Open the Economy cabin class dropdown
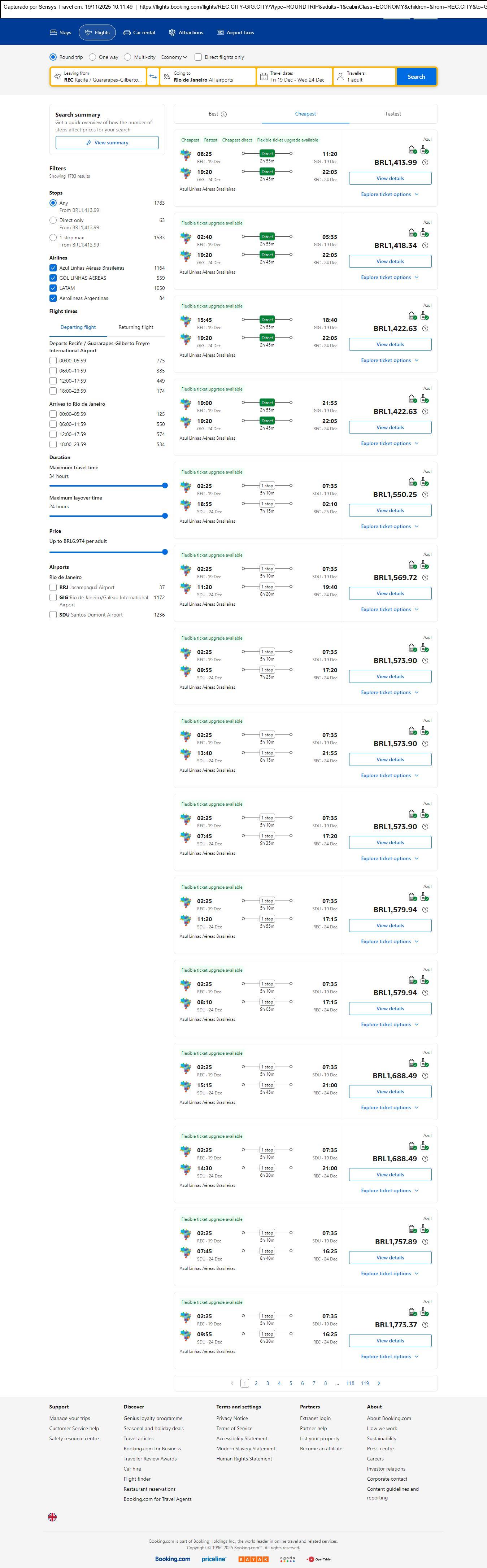This screenshot has width=487, height=1568. pos(174,57)
